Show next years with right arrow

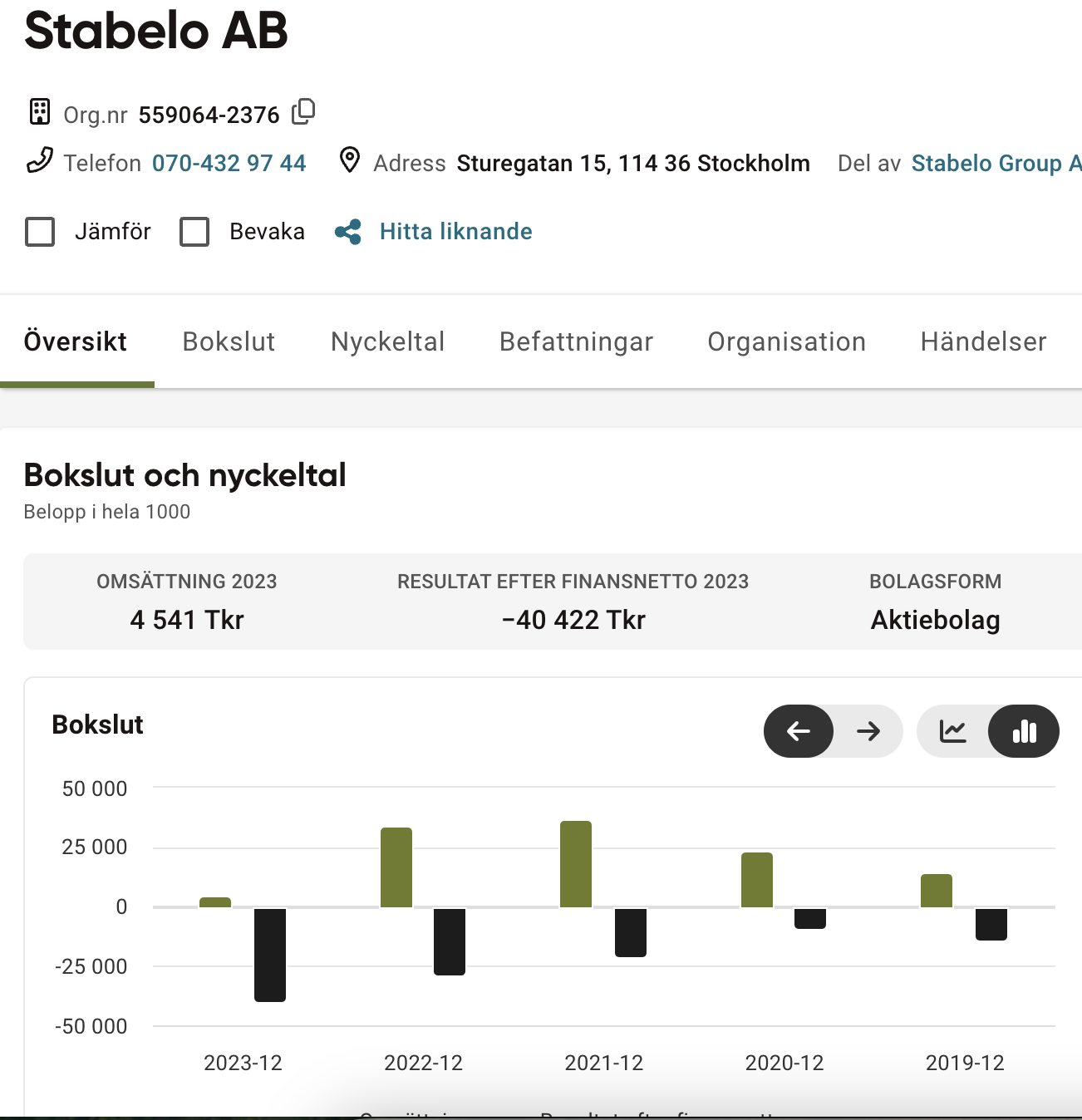868,731
